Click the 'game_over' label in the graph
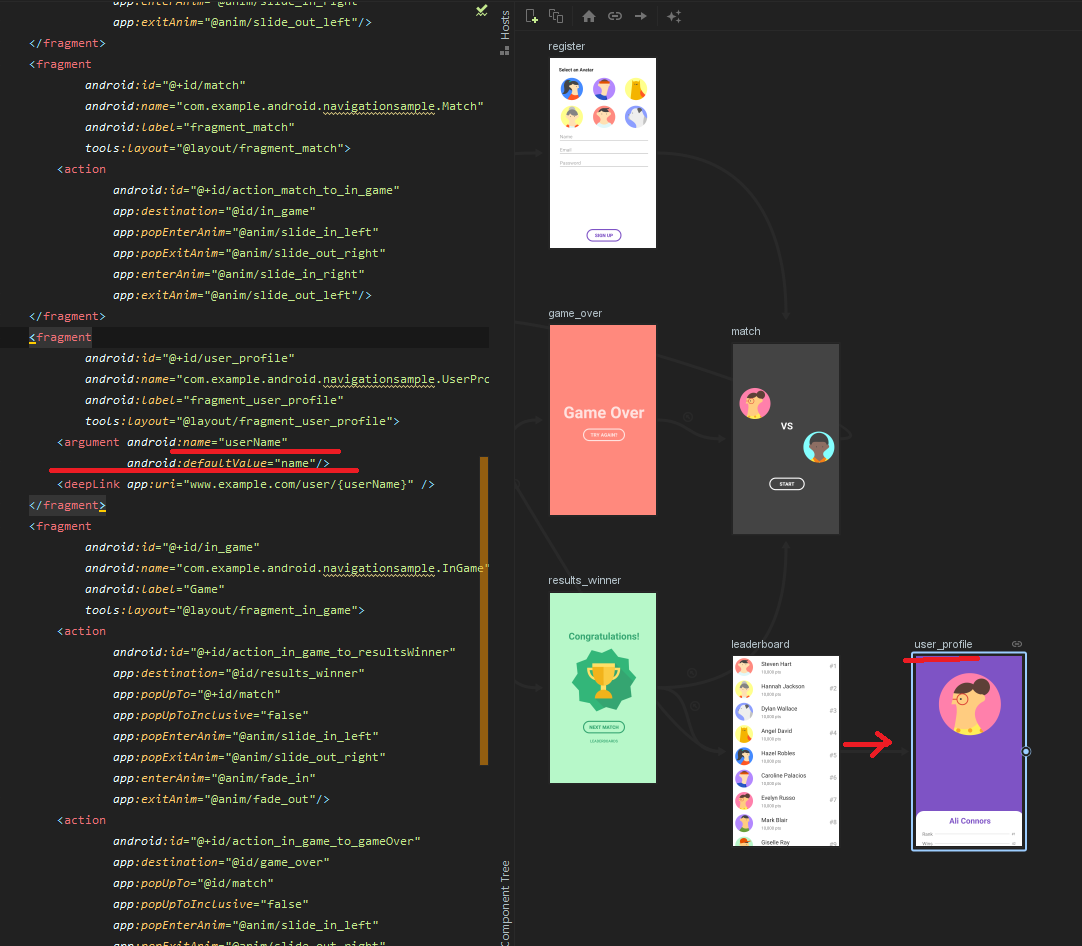This screenshot has height=946, width=1082. [575, 313]
